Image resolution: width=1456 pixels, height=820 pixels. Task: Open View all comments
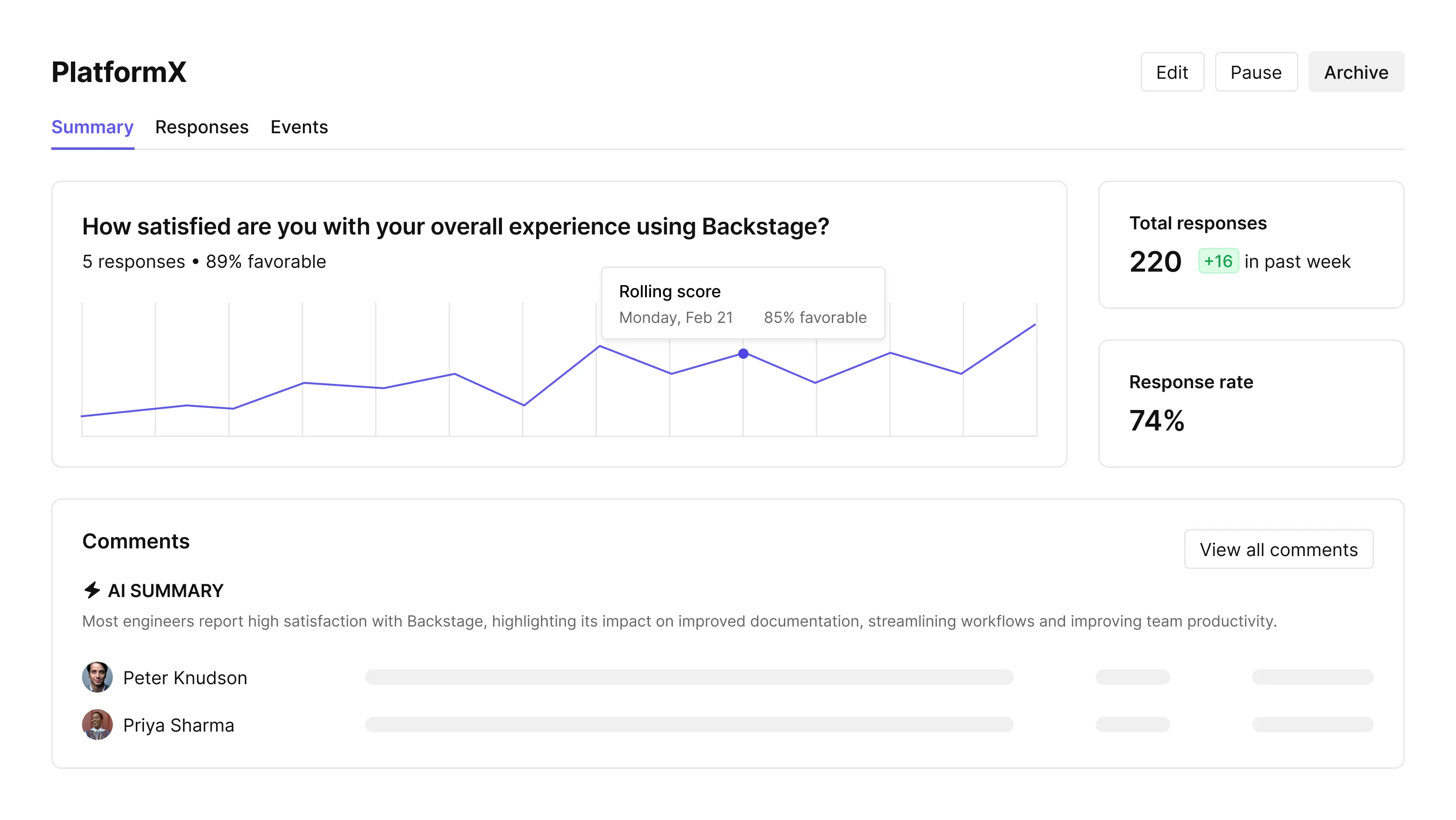(1279, 549)
